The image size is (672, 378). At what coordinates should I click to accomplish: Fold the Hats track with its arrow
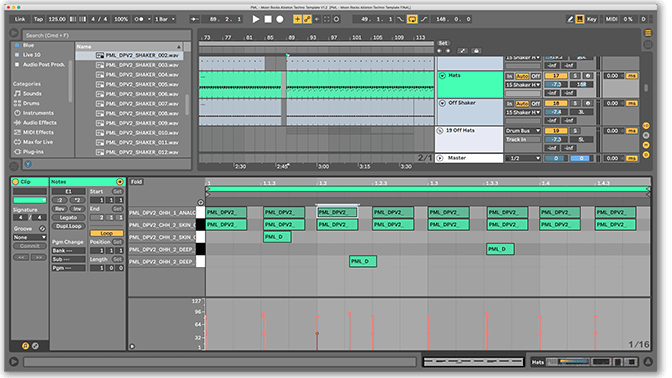point(442,75)
